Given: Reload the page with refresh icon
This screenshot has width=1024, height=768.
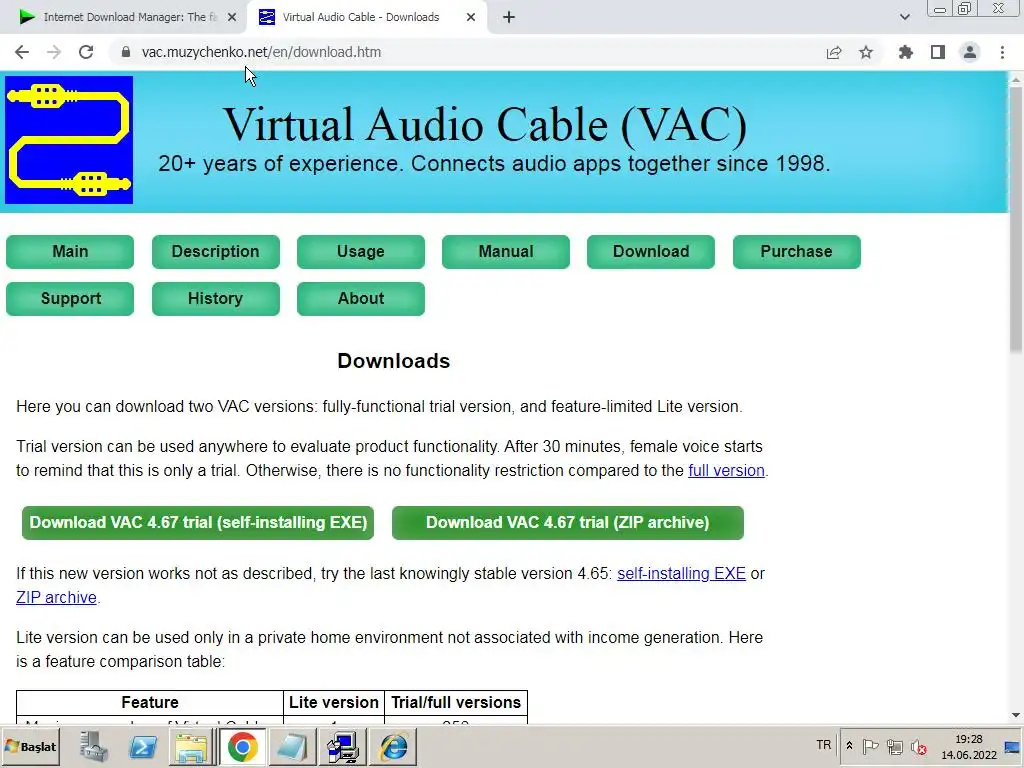Looking at the screenshot, I should click(x=86, y=52).
